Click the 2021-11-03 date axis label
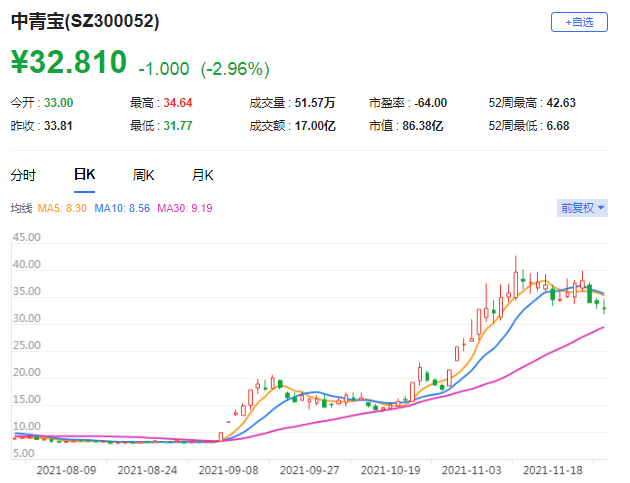Viewport: 630px width, 483px height. pyautogui.click(x=472, y=470)
